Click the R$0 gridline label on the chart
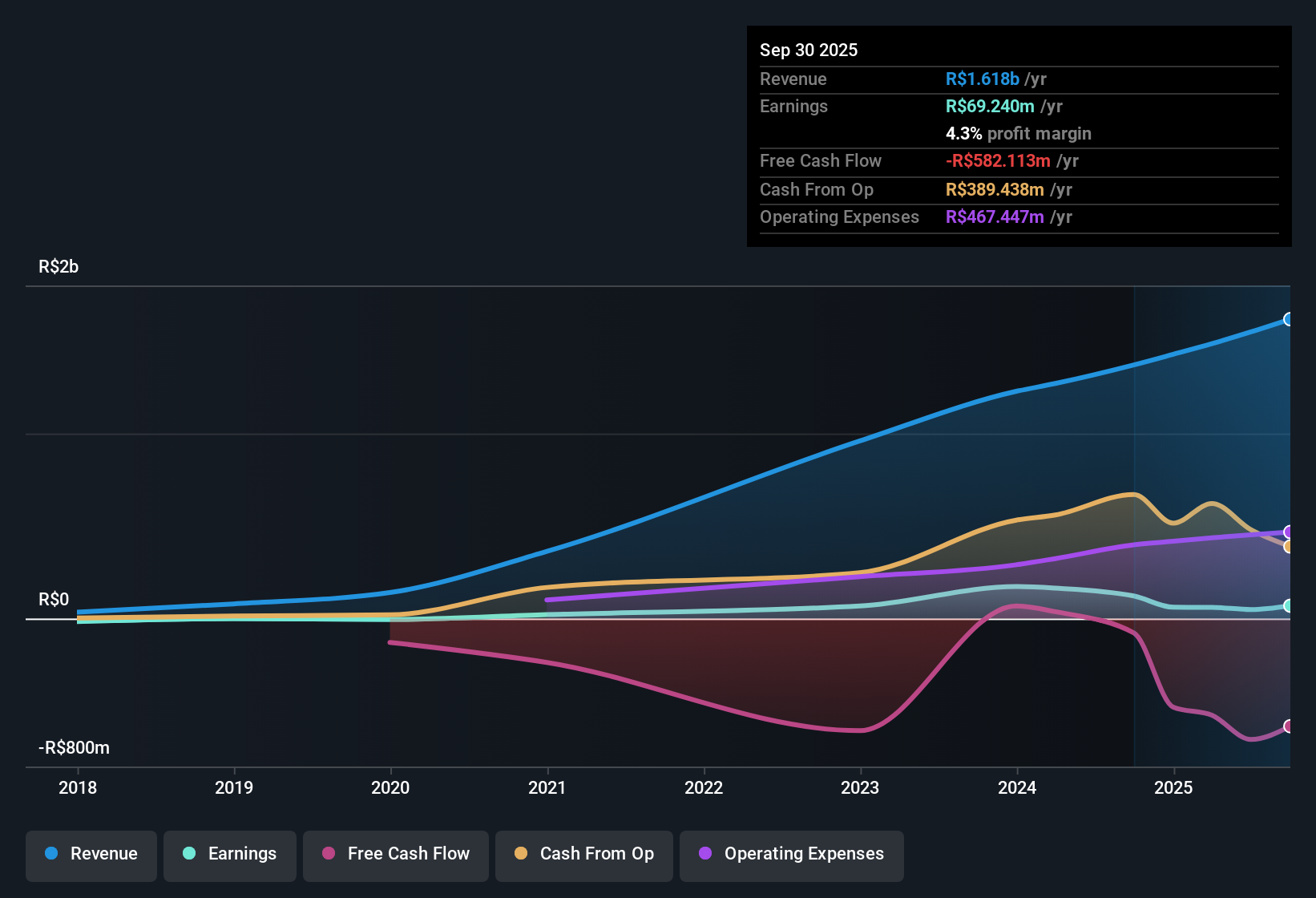 pos(53,599)
